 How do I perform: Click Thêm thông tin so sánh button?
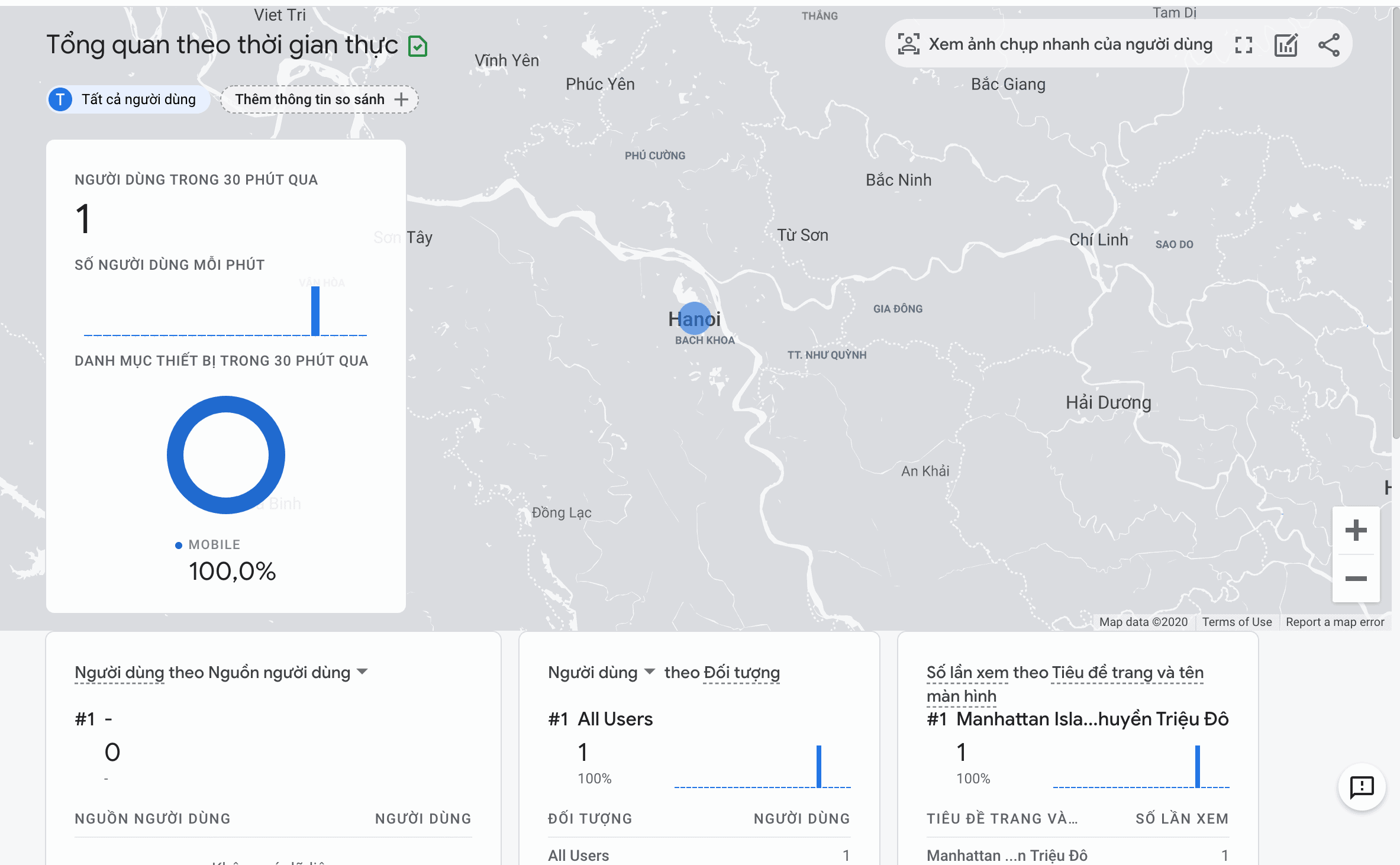coord(320,99)
